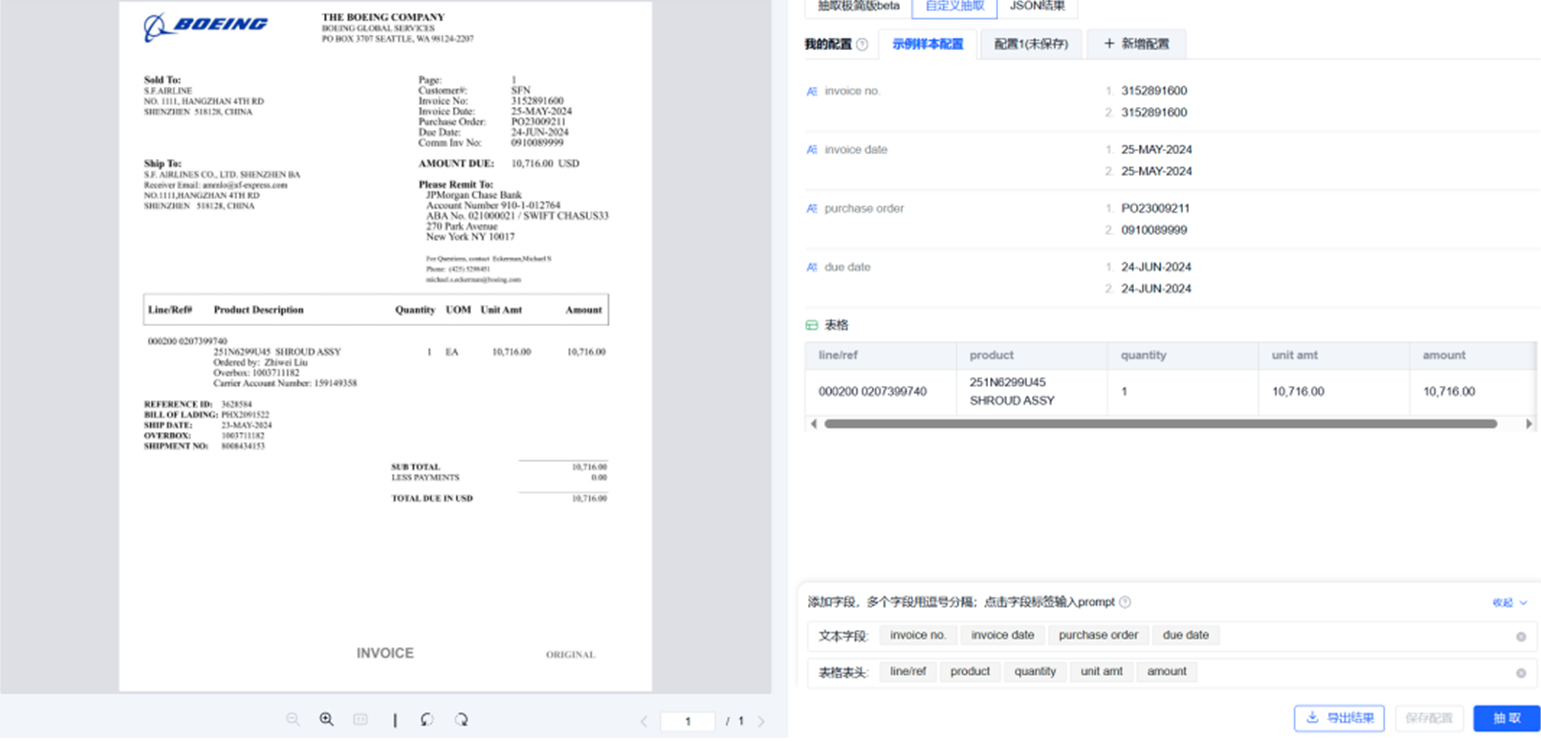Select the second due date result 24-JUN-2024
Image resolution: width=1541 pixels, height=741 pixels.
coord(1156,289)
